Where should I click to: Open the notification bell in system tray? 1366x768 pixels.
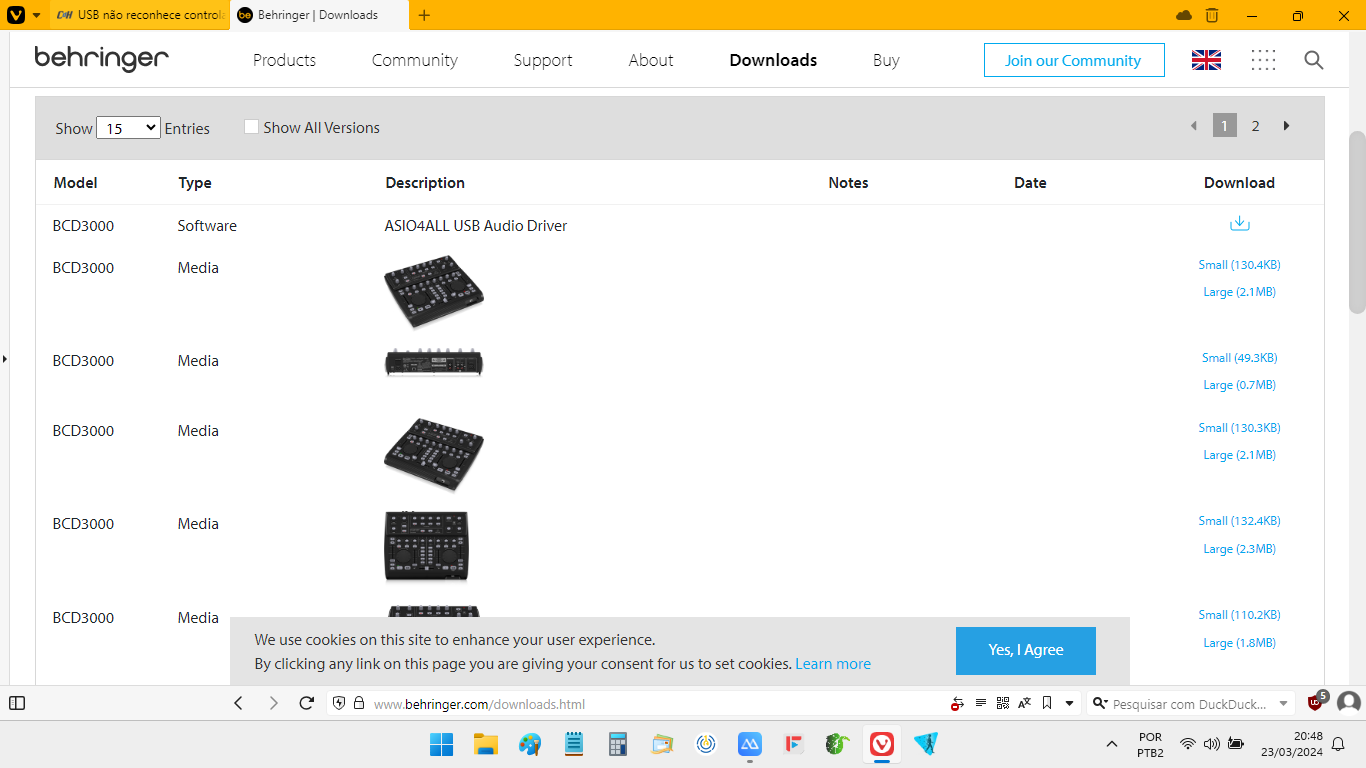click(1338, 744)
